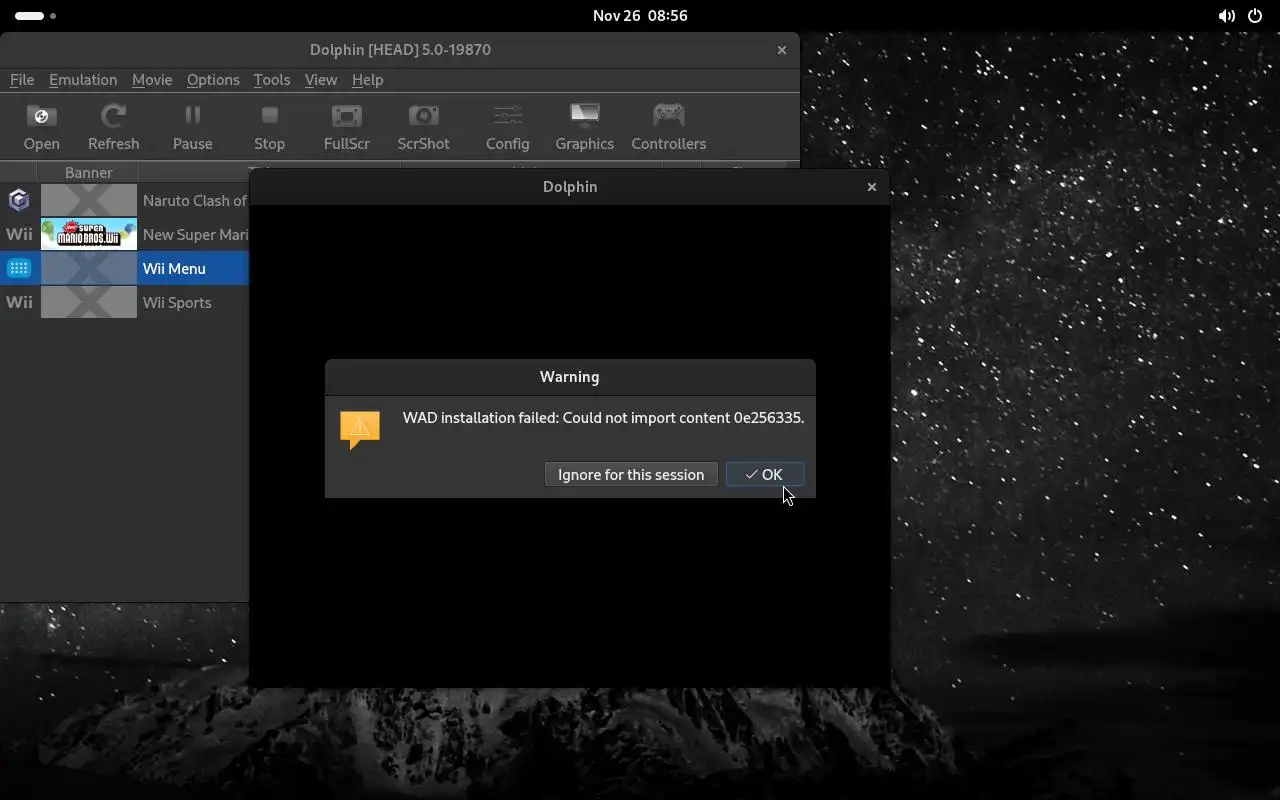Stop emulation using the toolbar

(x=269, y=127)
